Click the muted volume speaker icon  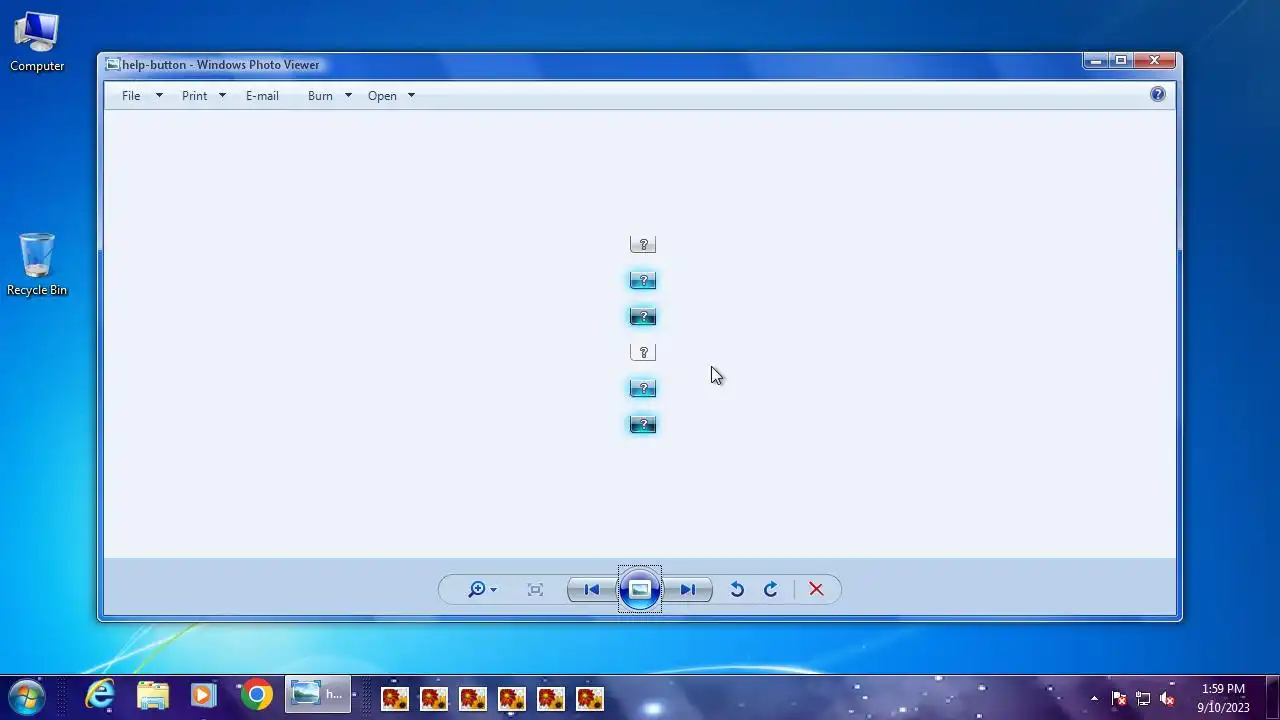(x=1166, y=698)
